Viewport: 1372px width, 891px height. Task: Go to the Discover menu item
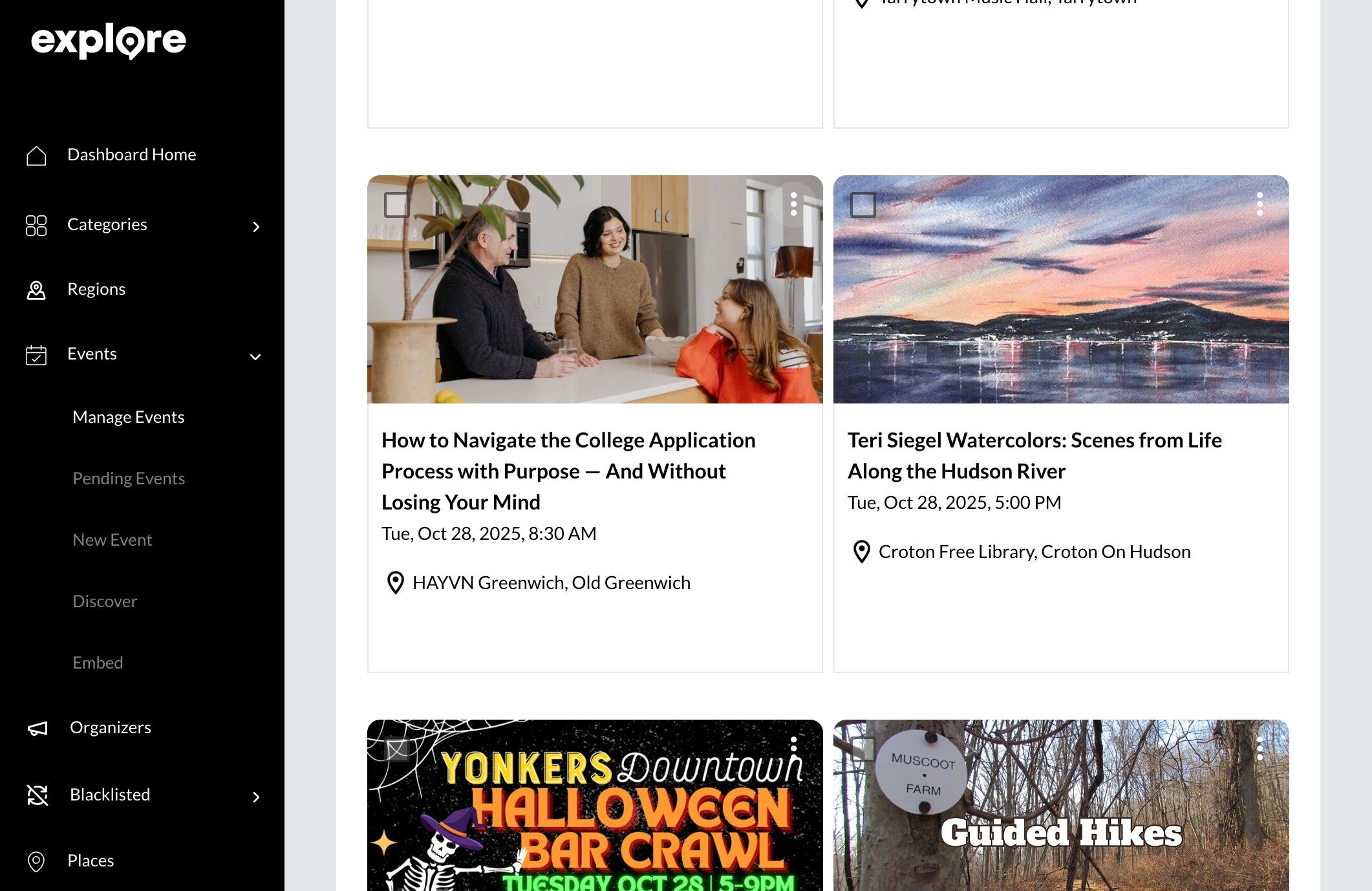tap(105, 601)
